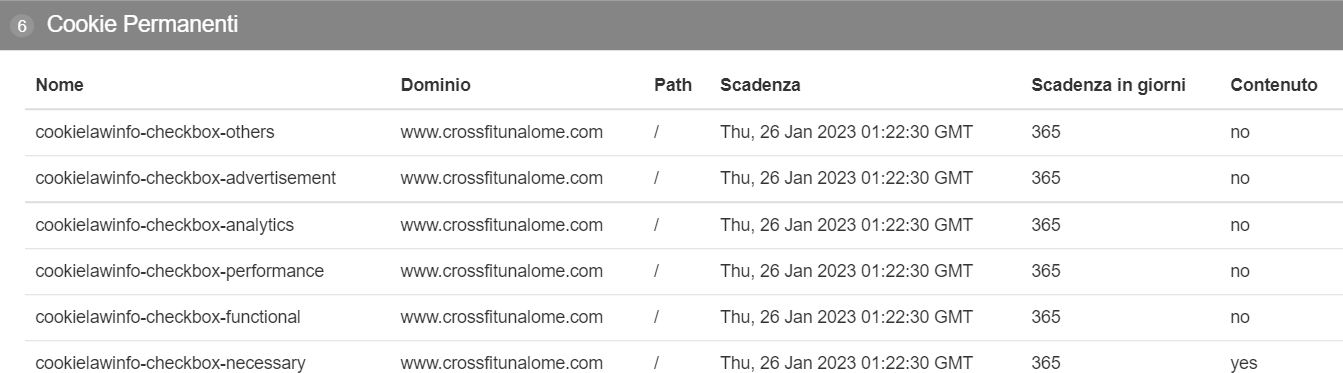Click the 365 days value for functional cookie
Image resolution: width=1343 pixels, height=373 pixels.
(1046, 317)
